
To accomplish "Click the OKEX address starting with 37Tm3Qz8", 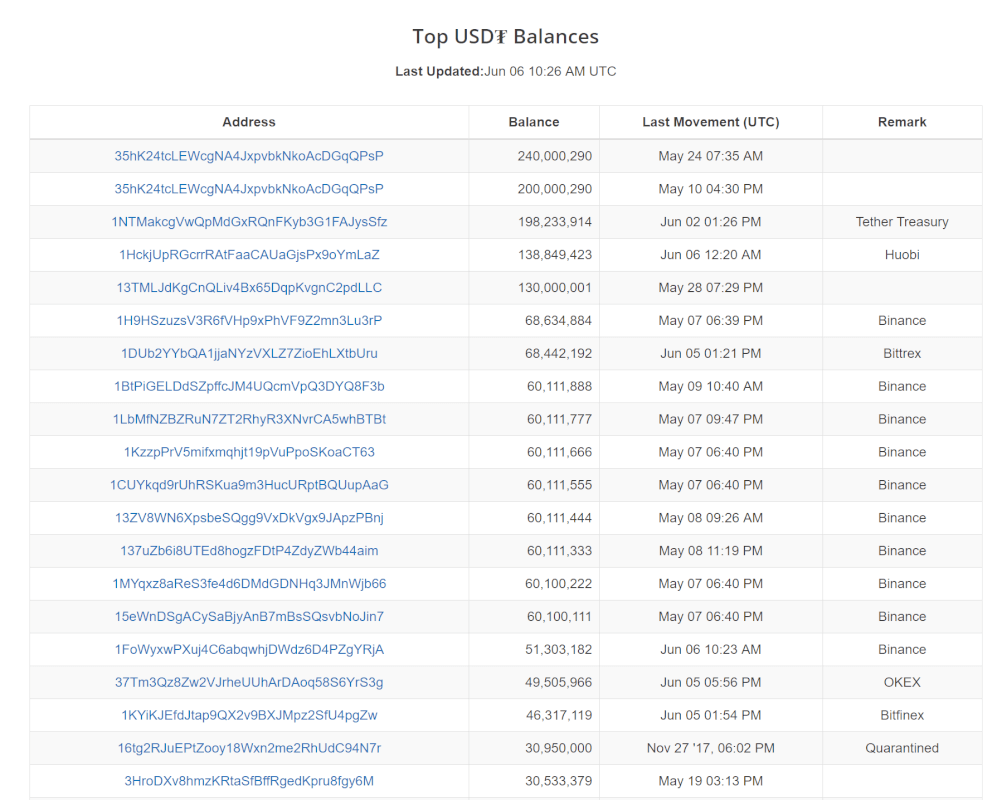I will click(249, 682).
